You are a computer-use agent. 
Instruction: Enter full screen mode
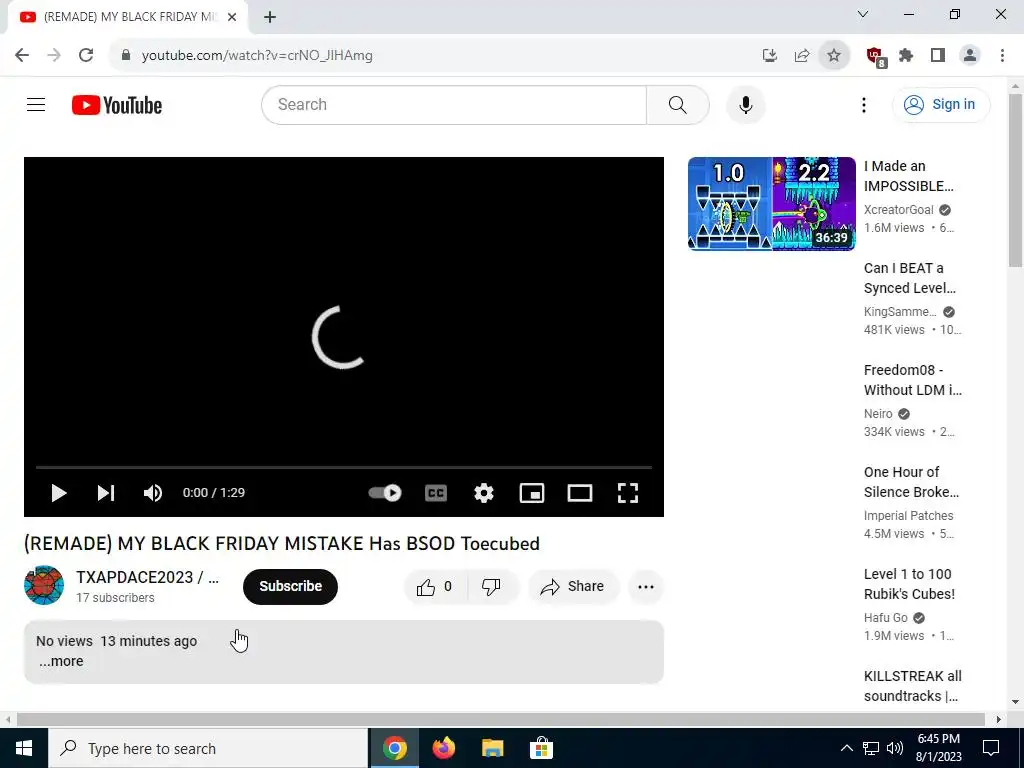pyautogui.click(x=628, y=493)
